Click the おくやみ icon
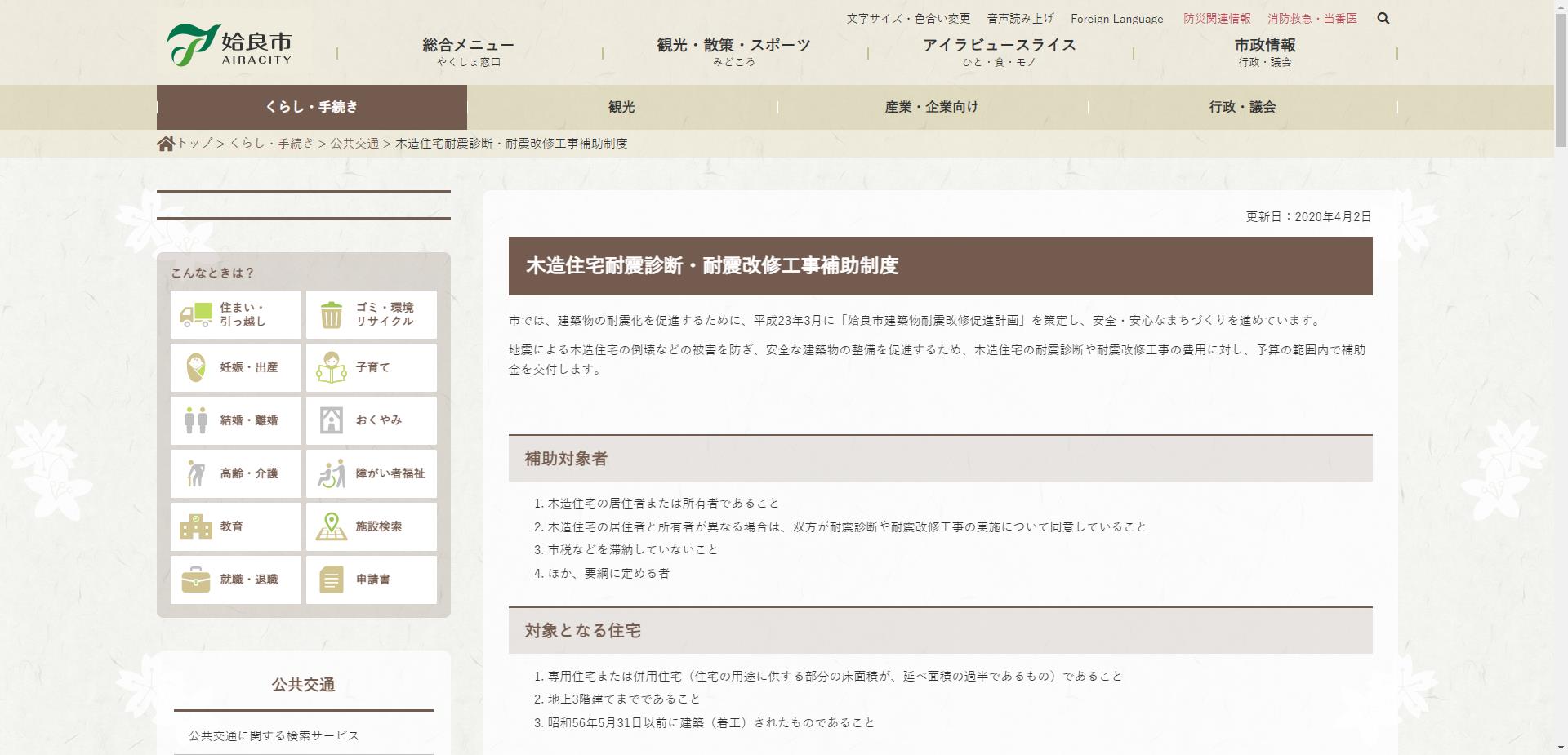Screen dimensions: 1568x755 coord(330,420)
